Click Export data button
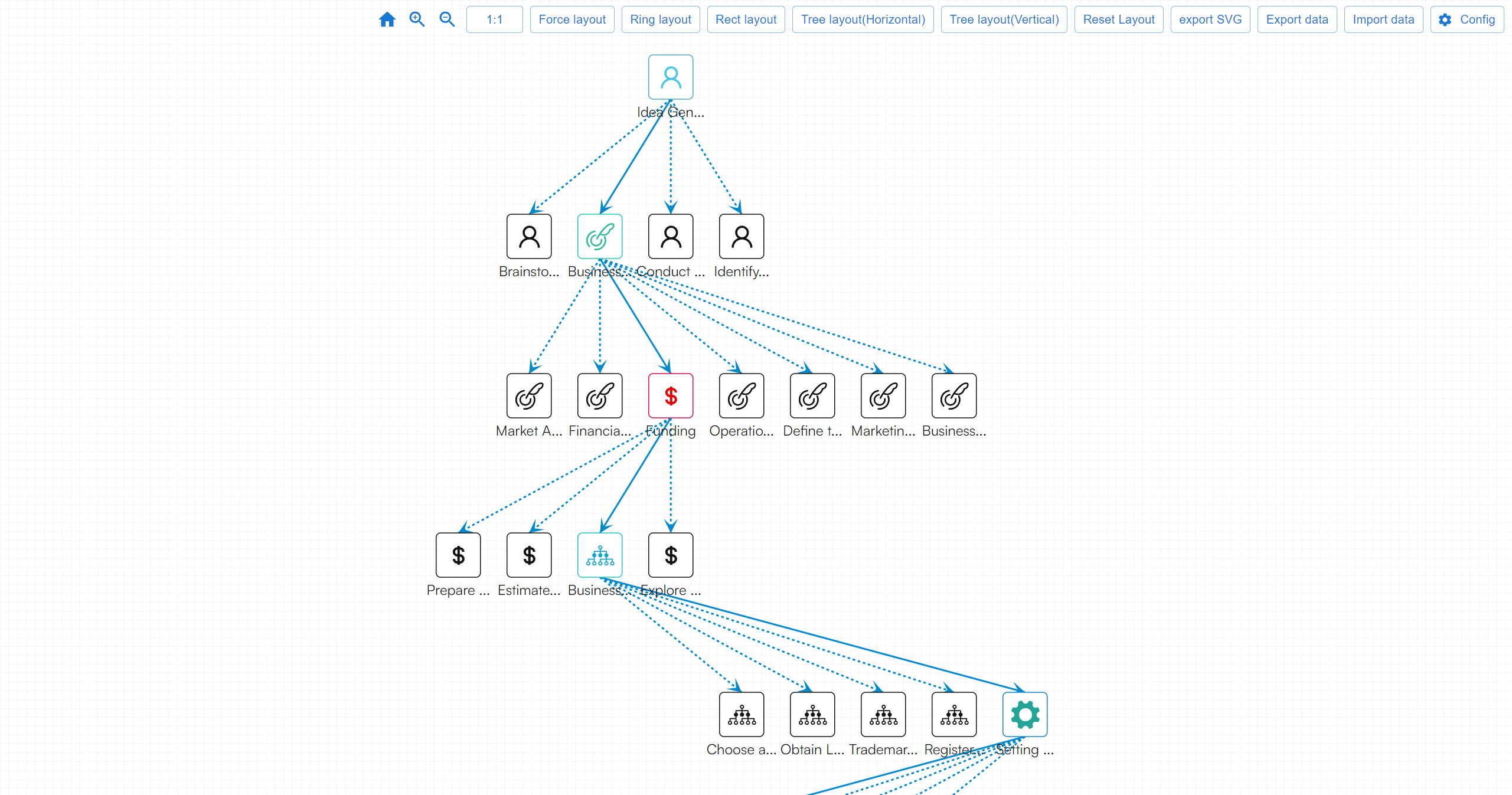Image resolution: width=1512 pixels, height=795 pixels. click(x=1297, y=19)
